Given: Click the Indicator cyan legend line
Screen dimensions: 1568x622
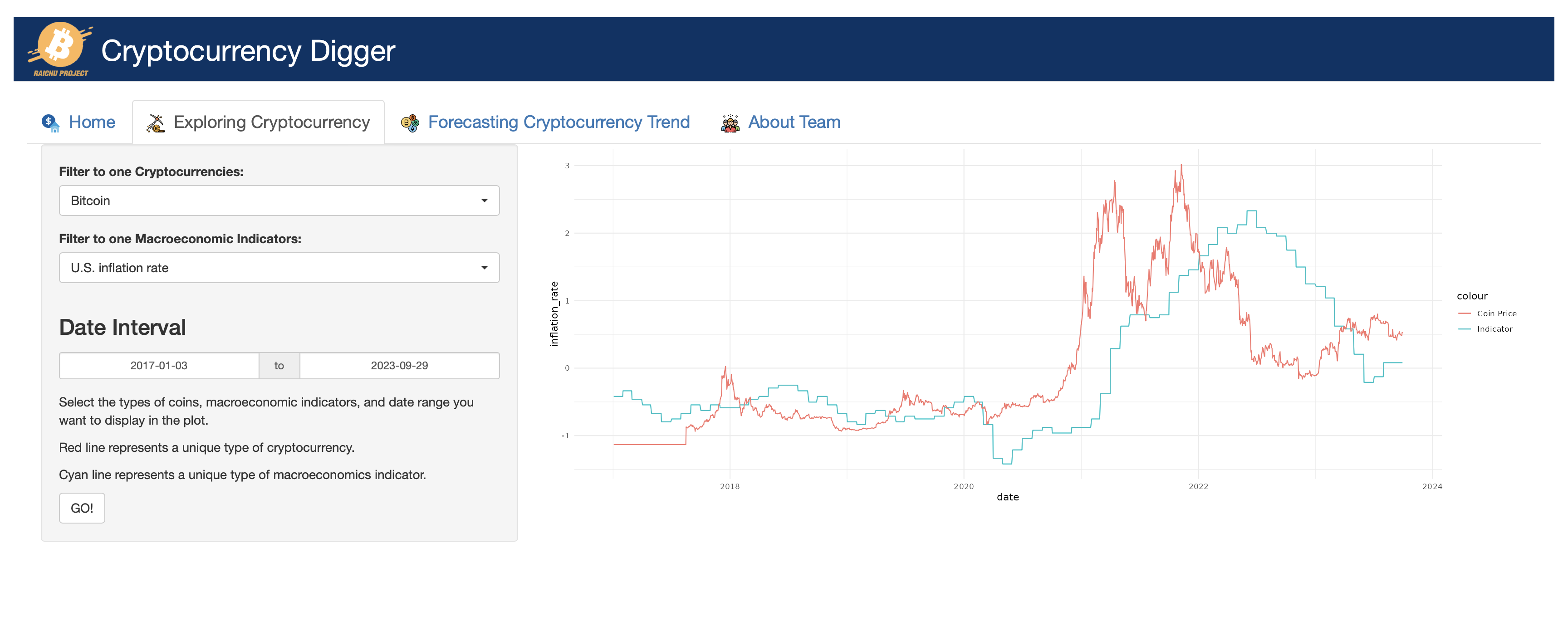Looking at the screenshot, I should (x=1464, y=328).
